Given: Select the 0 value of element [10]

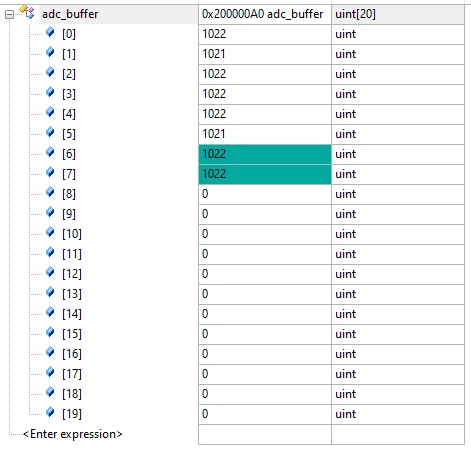Looking at the screenshot, I should (265, 234).
